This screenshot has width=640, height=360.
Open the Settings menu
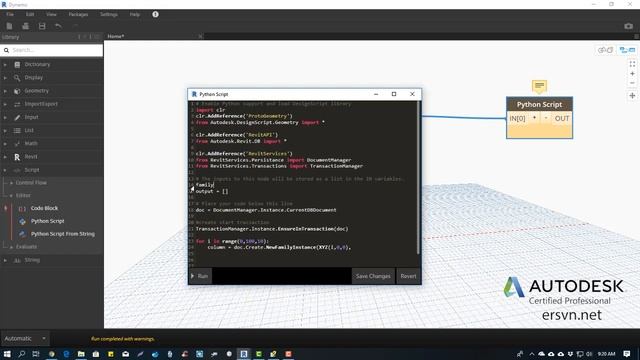(x=109, y=14)
